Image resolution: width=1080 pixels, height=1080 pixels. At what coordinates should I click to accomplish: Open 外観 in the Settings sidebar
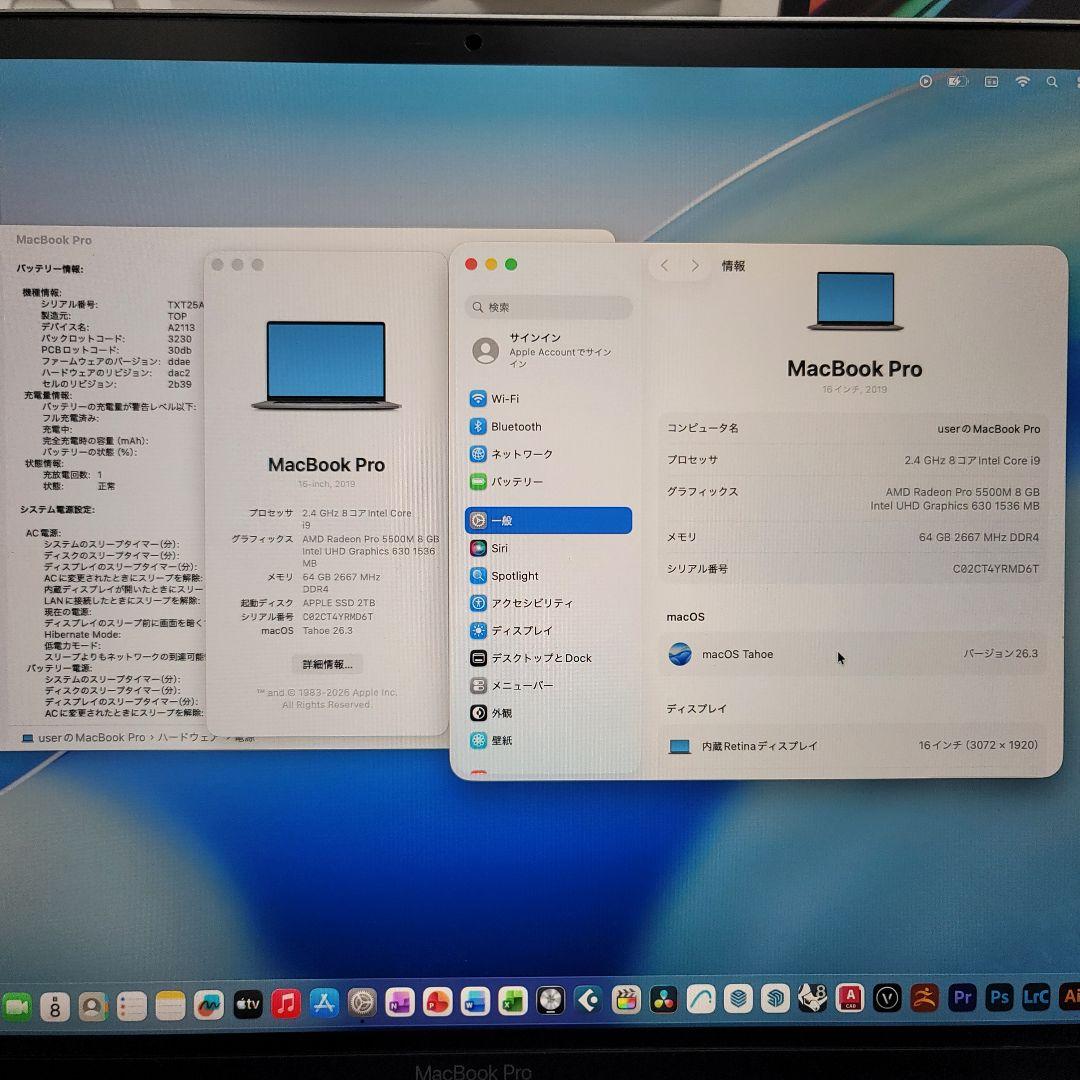click(549, 713)
